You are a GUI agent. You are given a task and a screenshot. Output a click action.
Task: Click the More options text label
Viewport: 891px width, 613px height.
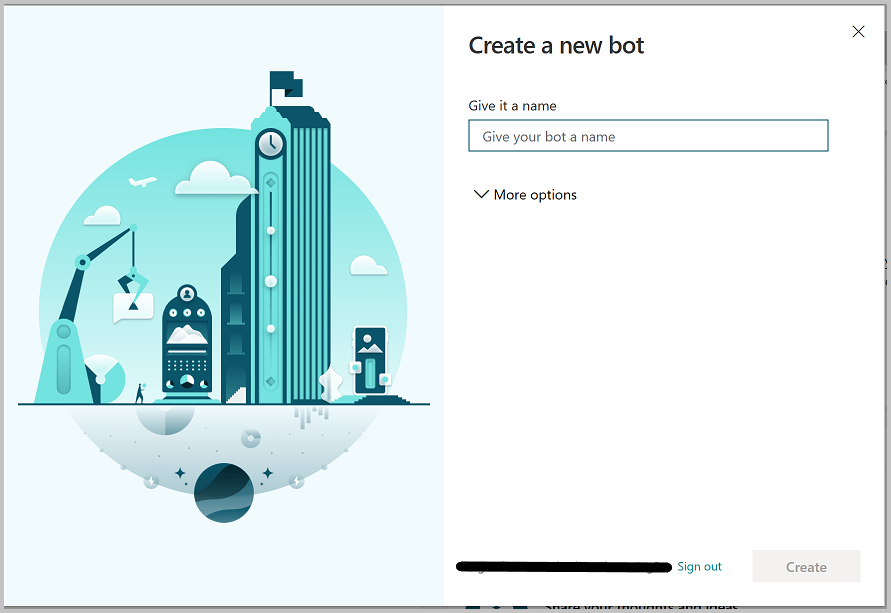535,195
